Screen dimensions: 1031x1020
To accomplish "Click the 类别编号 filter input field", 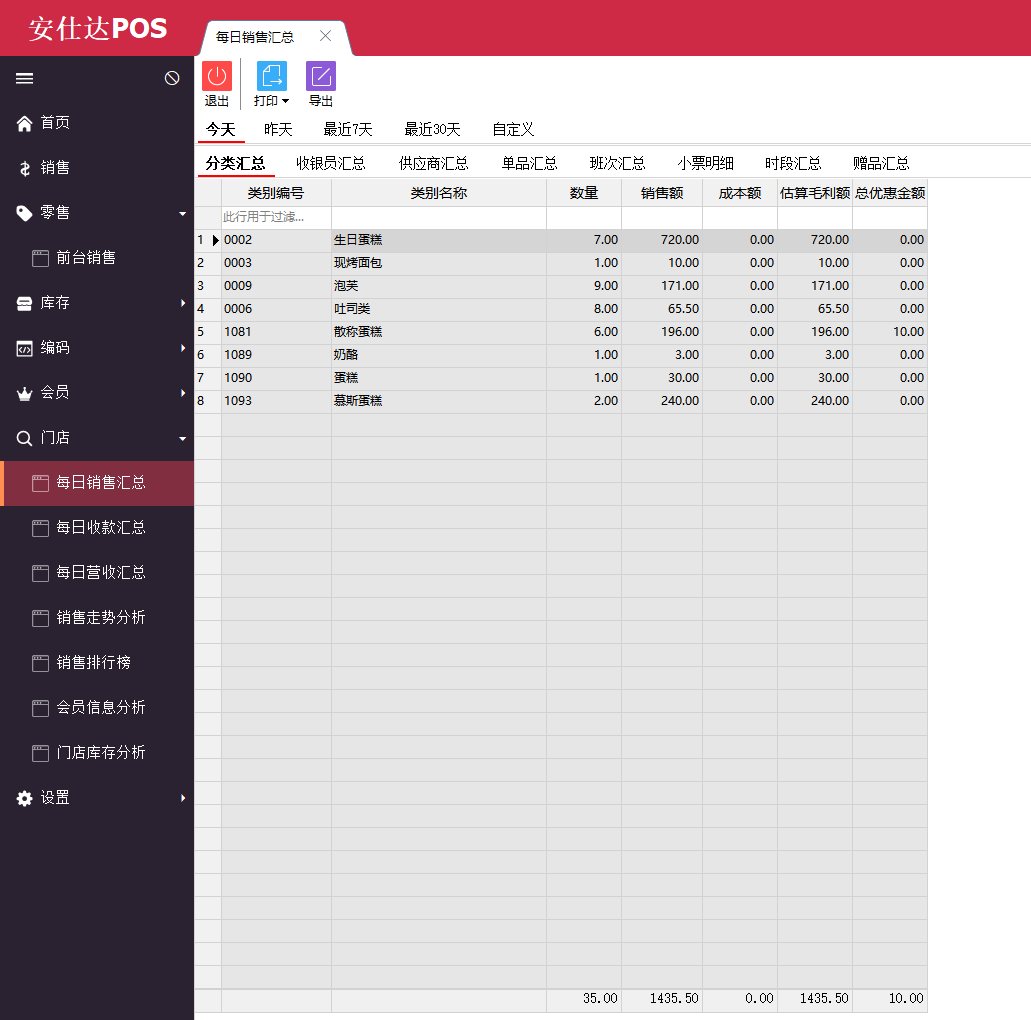I will point(276,217).
